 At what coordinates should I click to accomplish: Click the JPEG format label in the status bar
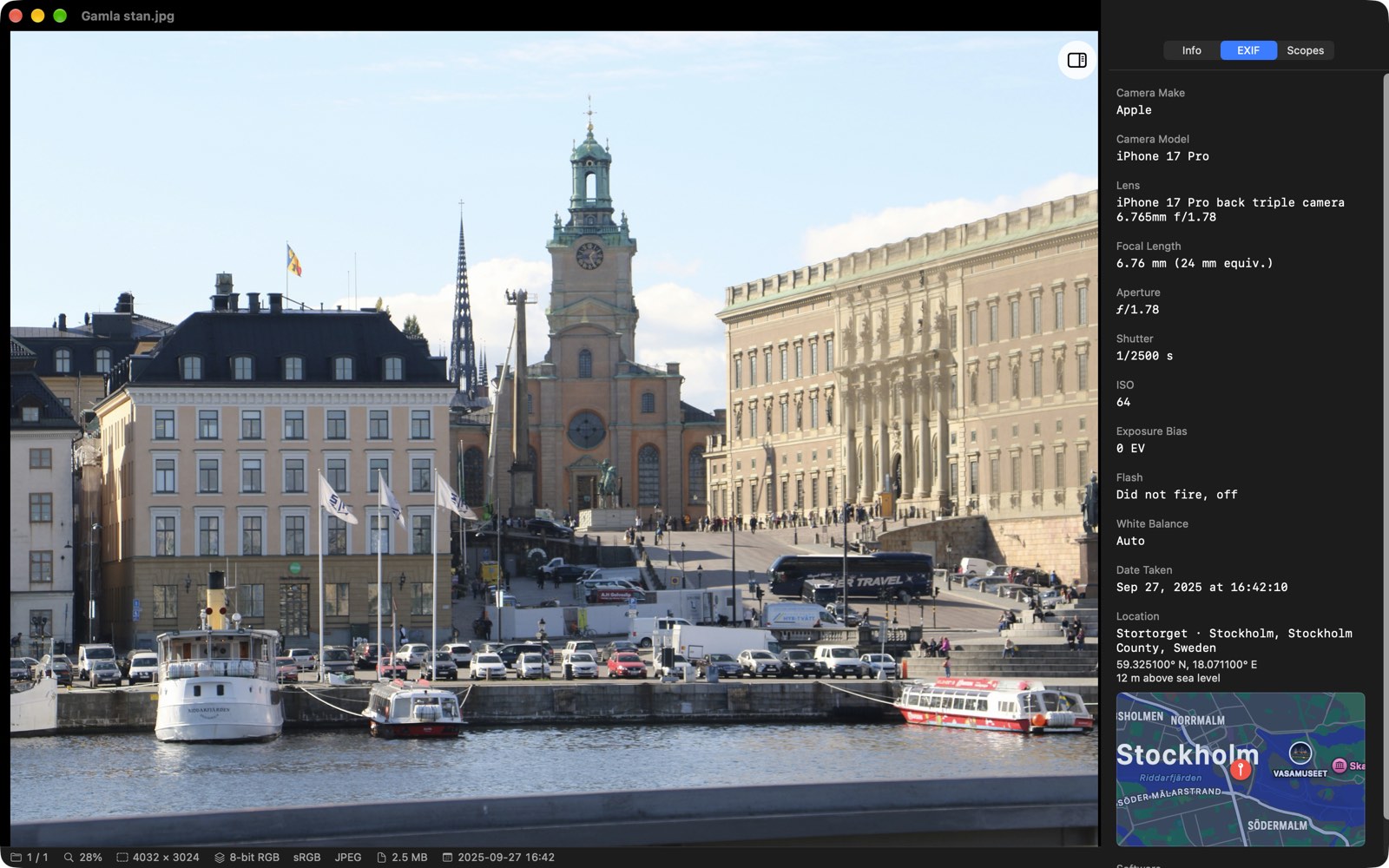(348, 857)
